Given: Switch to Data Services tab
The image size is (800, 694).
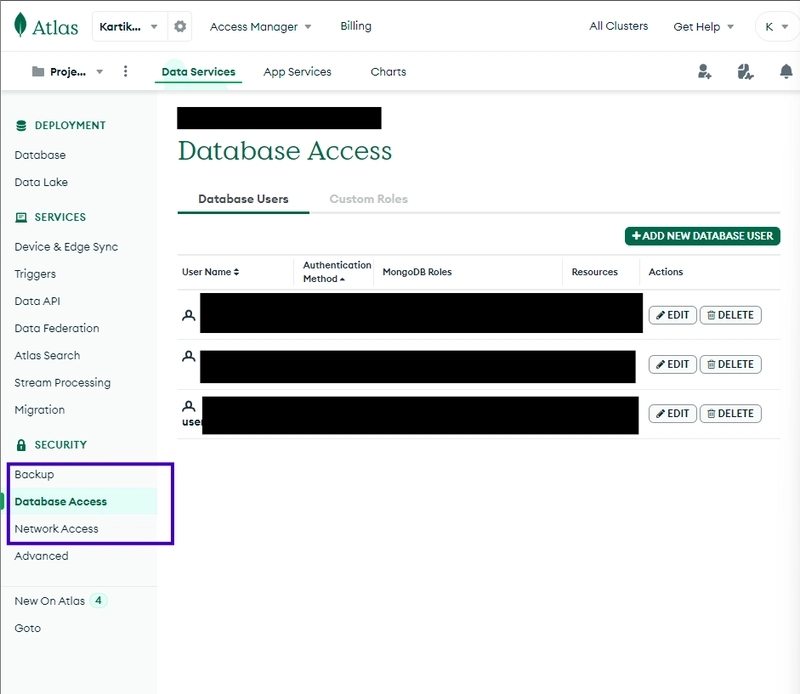Looking at the screenshot, I should click(198, 72).
